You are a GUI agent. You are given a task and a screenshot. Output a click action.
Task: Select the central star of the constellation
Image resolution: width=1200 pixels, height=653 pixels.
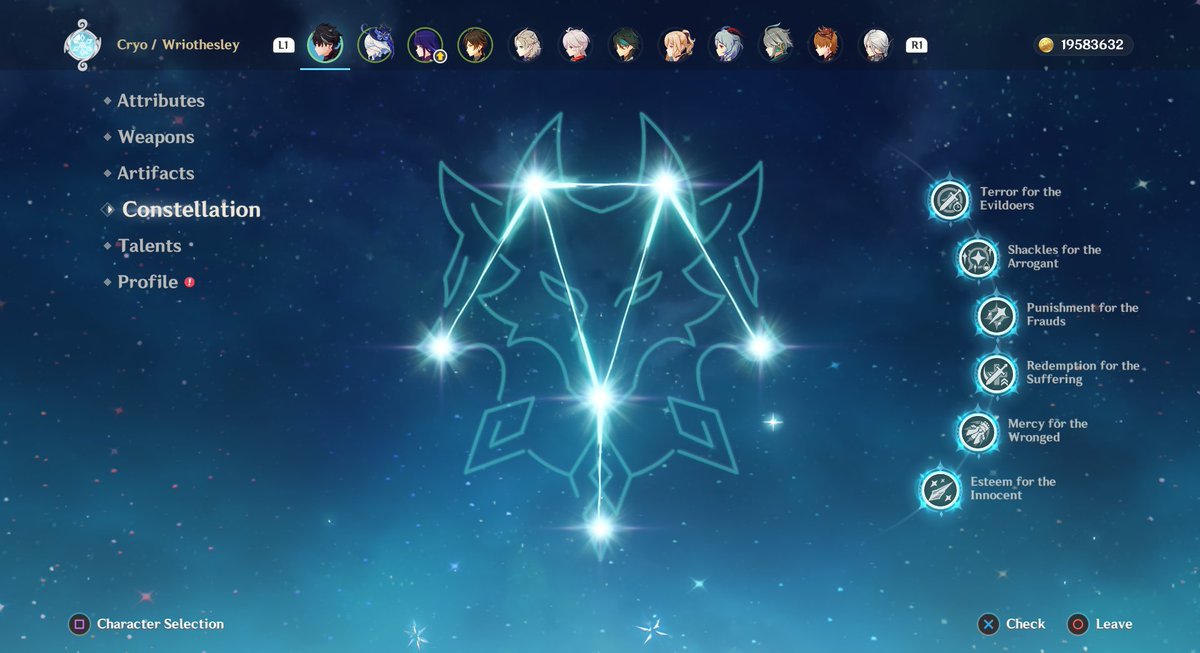[600, 398]
